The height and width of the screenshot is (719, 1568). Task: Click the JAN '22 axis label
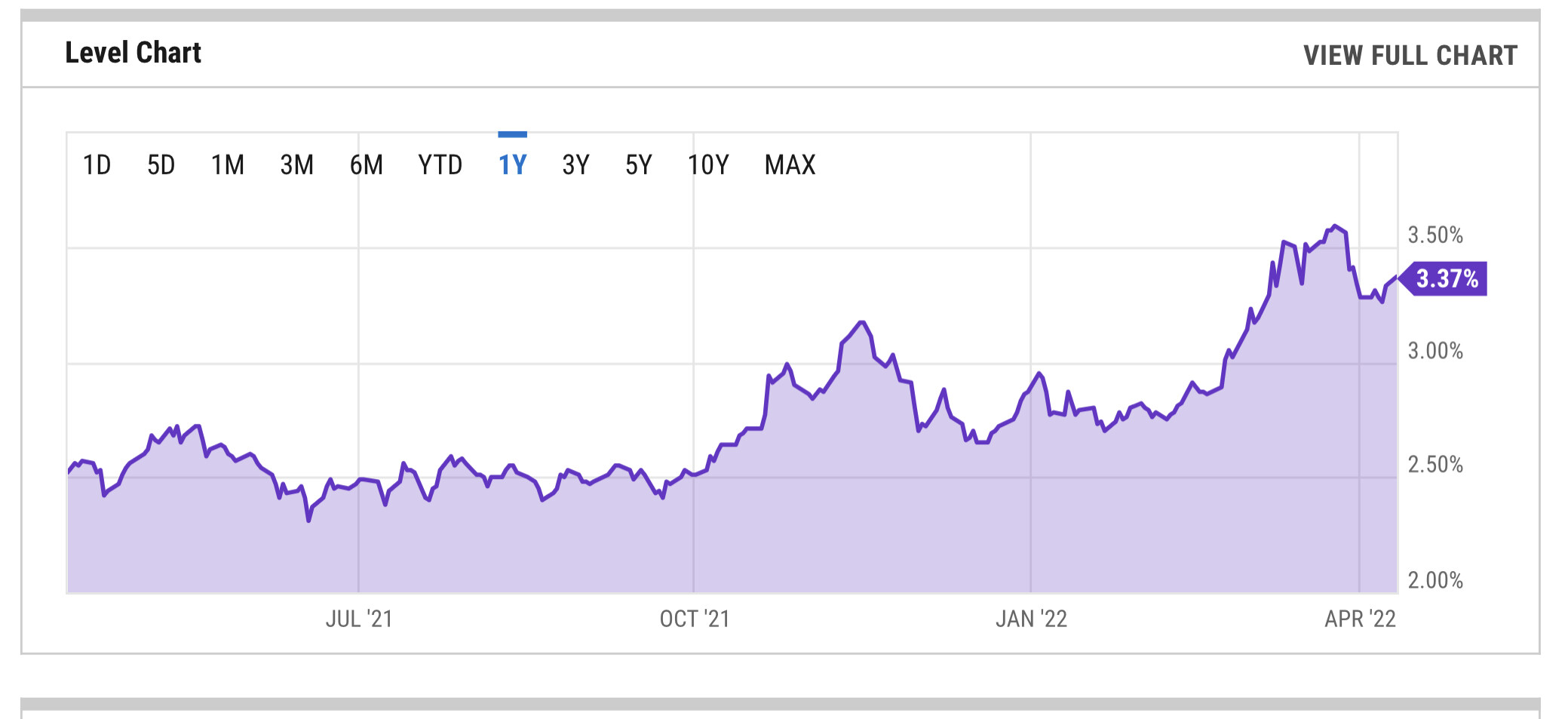coord(1031,619)
